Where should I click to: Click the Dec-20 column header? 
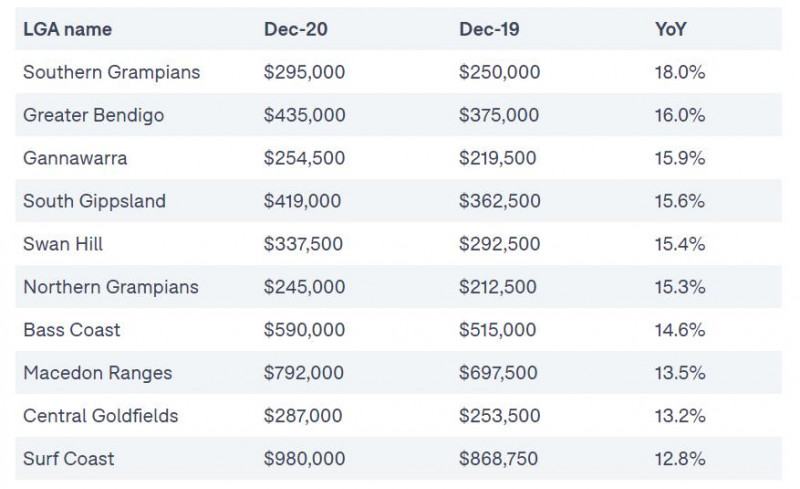tap(295, 29)
